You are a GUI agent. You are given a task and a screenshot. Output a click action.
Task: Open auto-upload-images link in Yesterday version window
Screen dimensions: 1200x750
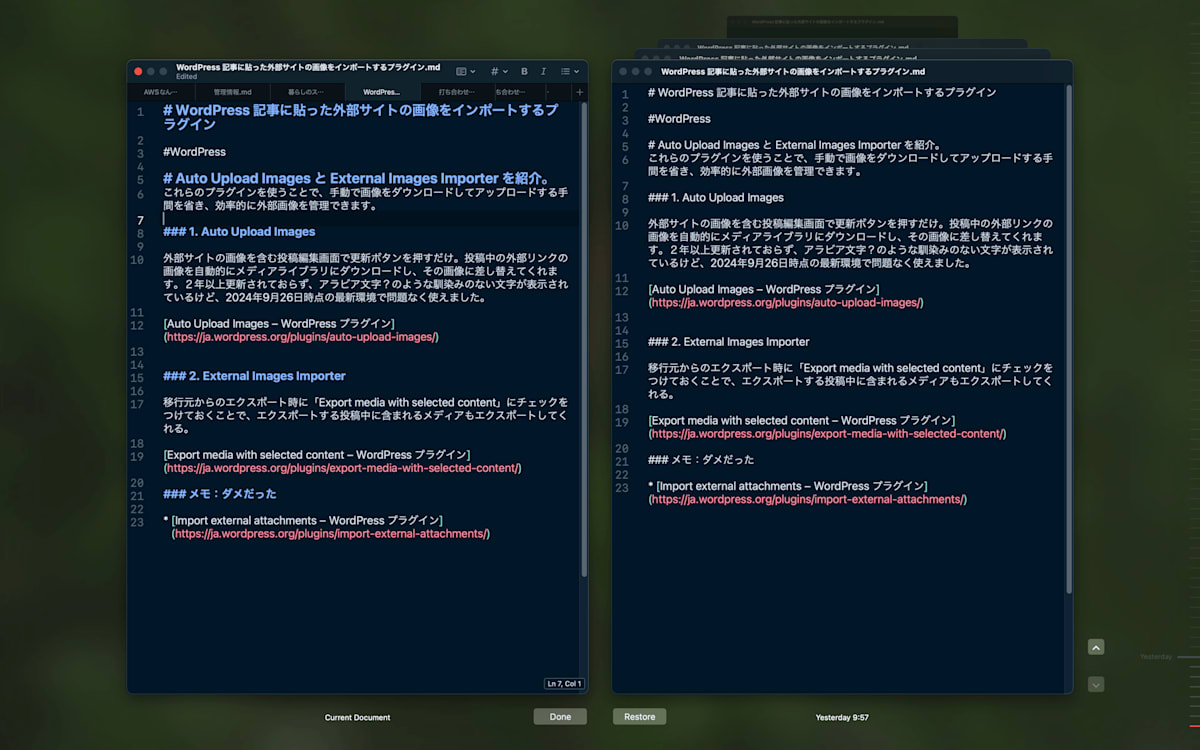click(x=786, y=302)
